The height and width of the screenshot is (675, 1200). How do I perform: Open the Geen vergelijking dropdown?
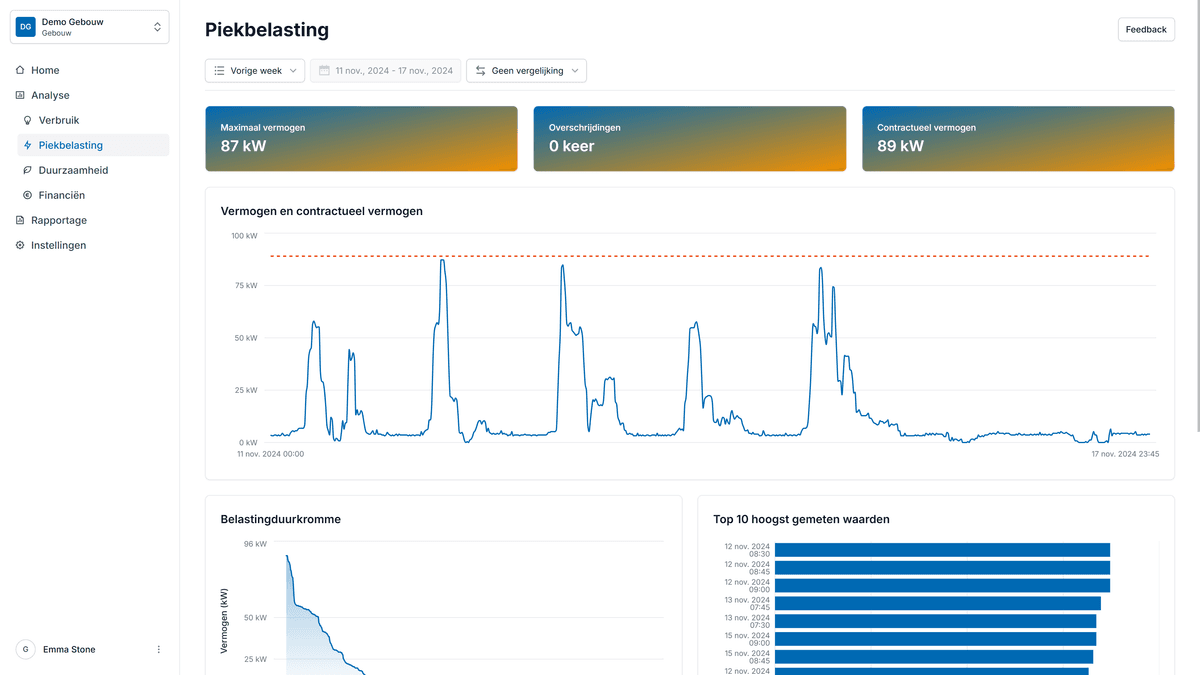coord(526,71)
